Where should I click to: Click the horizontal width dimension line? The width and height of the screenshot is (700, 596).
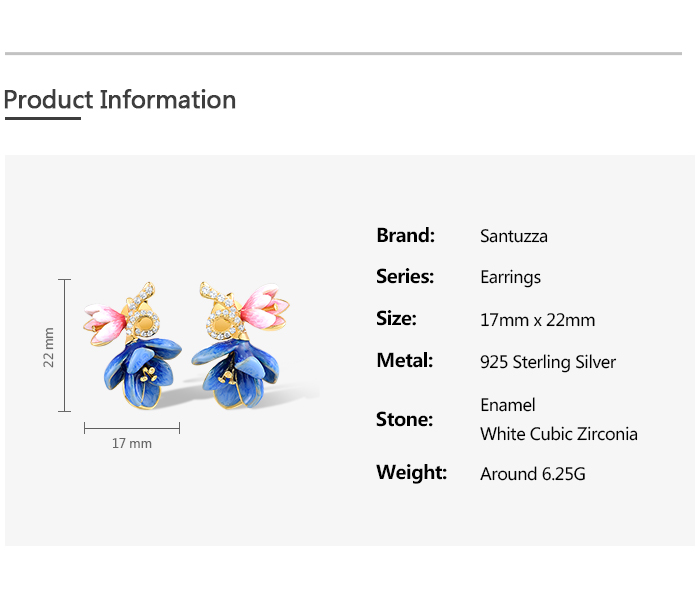click(132, 428)
